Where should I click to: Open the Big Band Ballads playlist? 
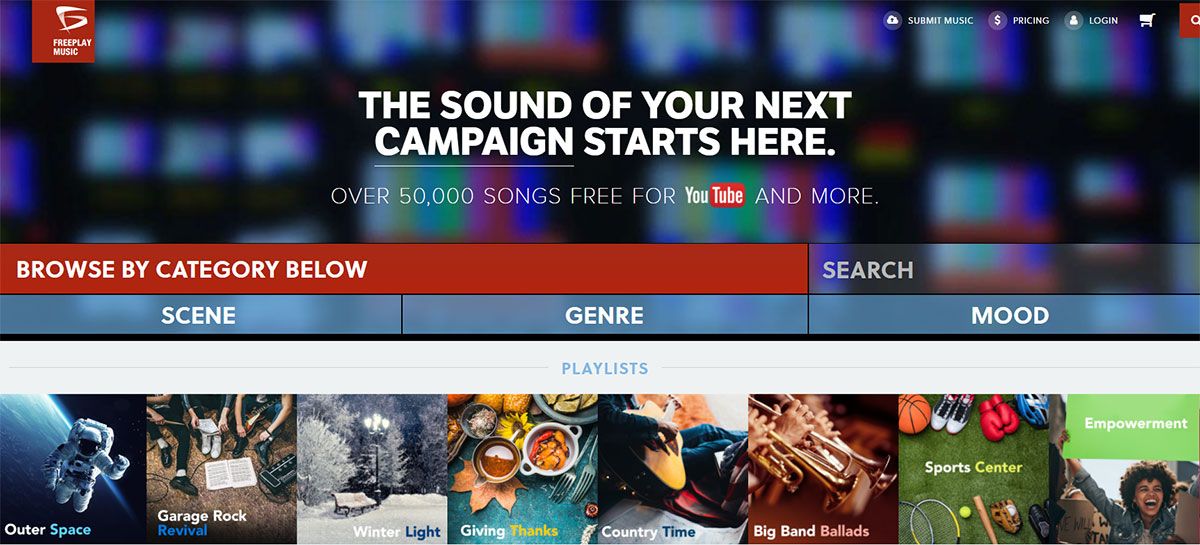click(x=823, y=469)
